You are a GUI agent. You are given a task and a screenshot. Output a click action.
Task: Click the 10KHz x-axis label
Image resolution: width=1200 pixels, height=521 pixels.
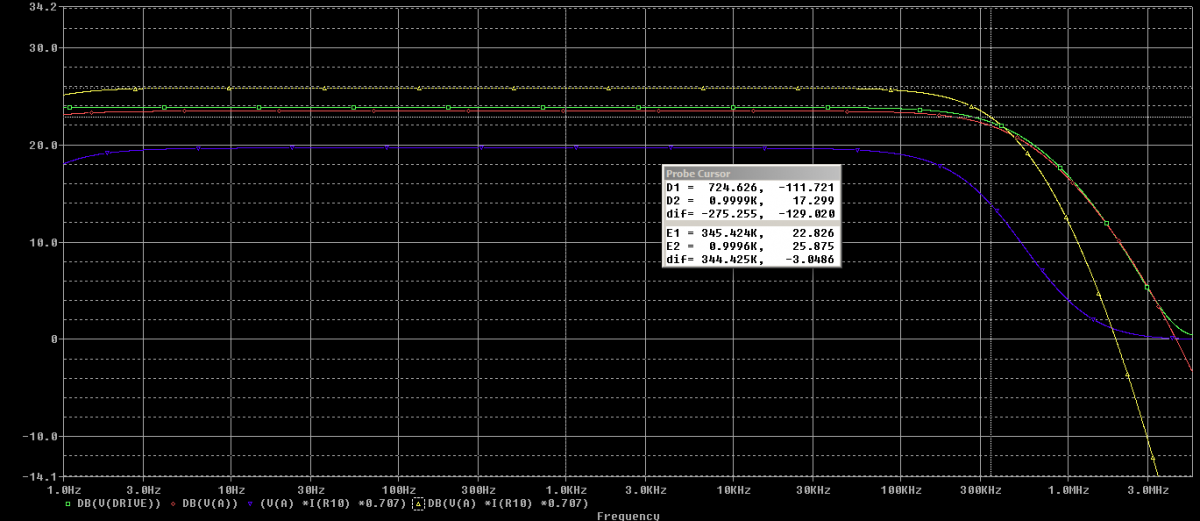click(x=733, y=491)
